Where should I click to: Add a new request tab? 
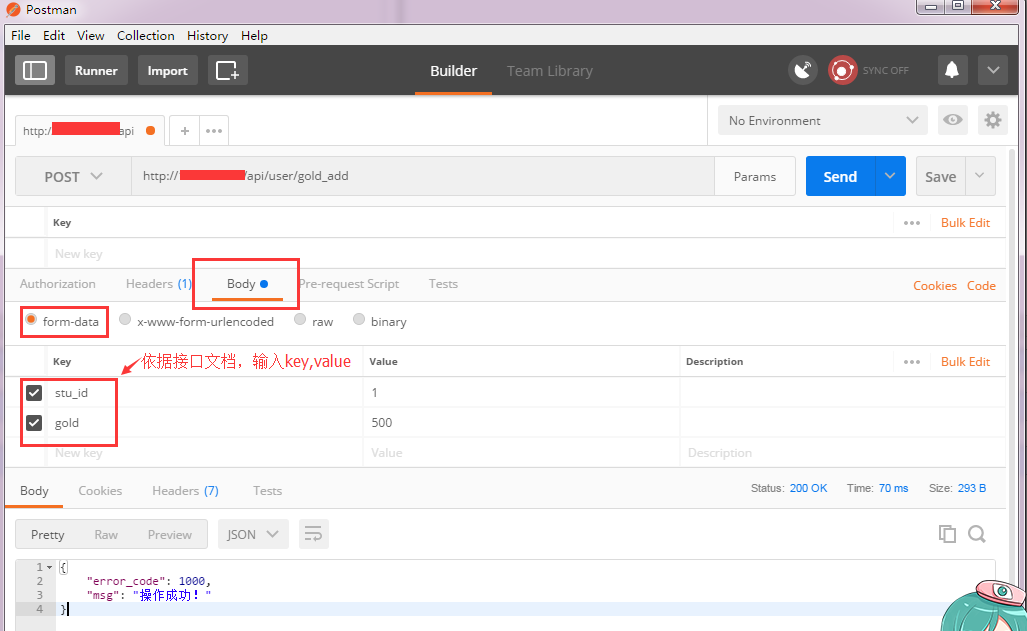[x=185, y=131]
